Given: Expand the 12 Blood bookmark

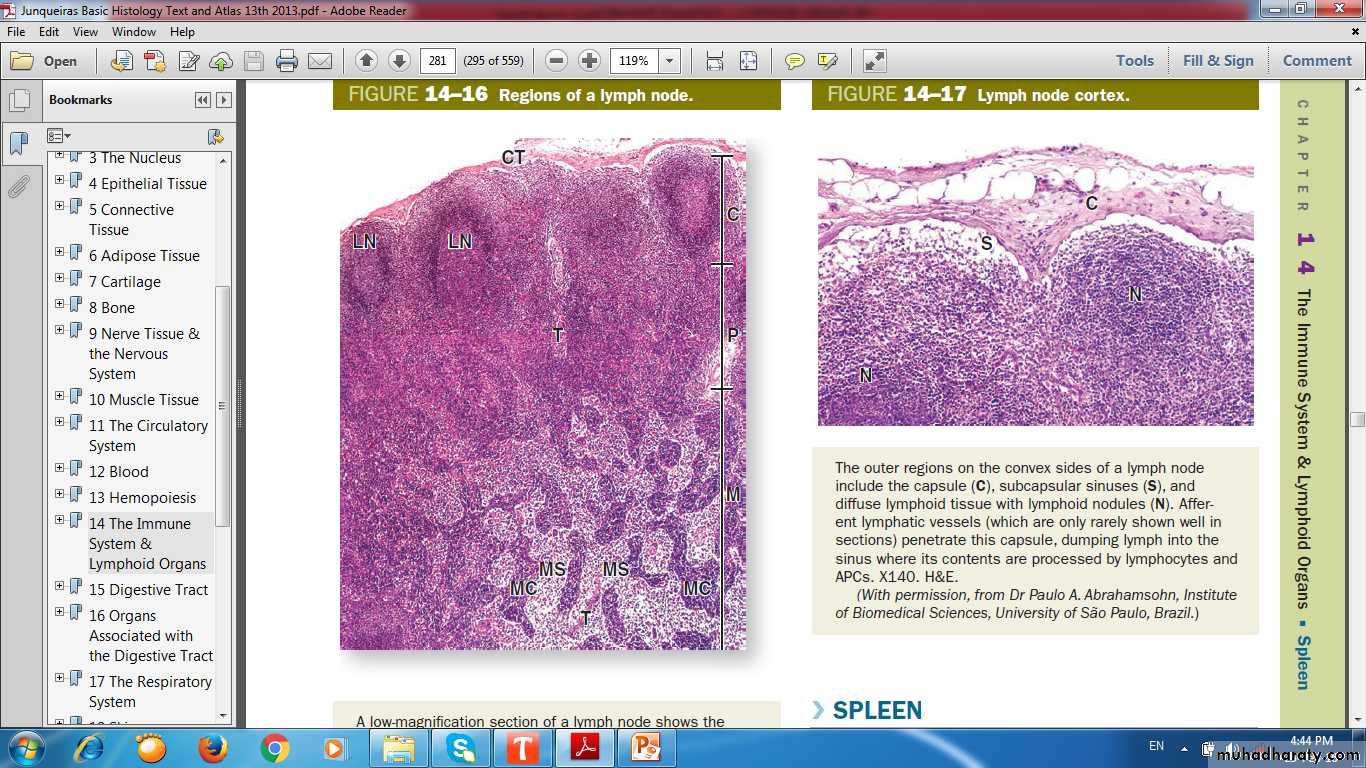Looking at the screenshot, I should pos(59,468).
